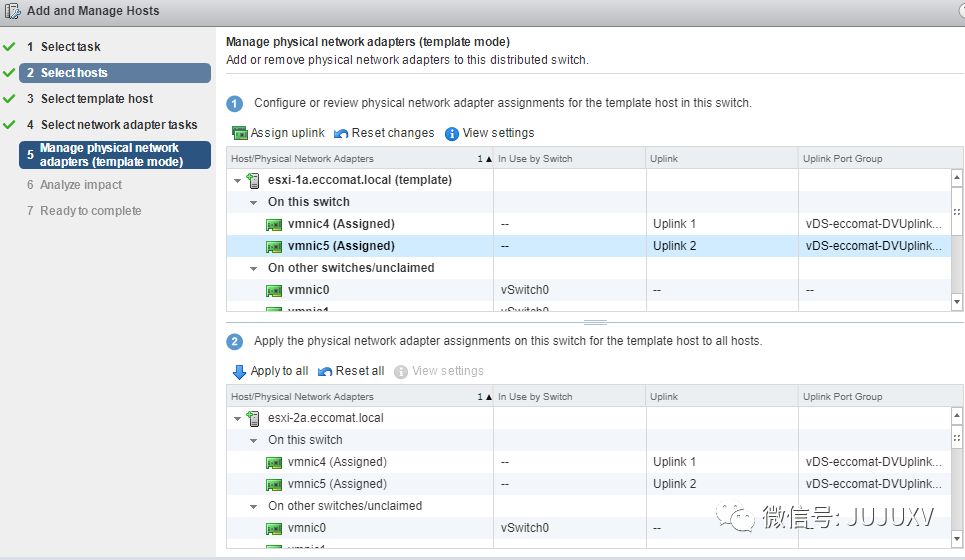Click the Reset changes icon
Screen dimensions: 965x560
click(341, 133)
